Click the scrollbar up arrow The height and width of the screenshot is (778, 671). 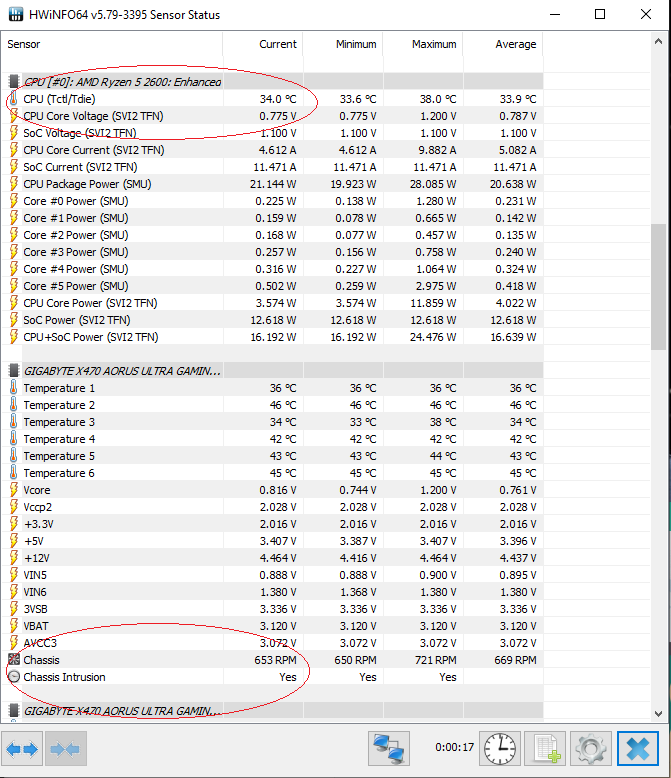[658, 42]
